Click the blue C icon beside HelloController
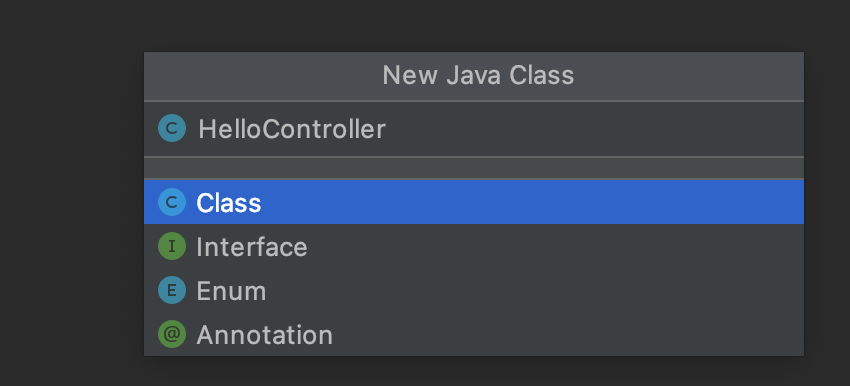Viewport: 850px width, 386px height. click(172, 128)
